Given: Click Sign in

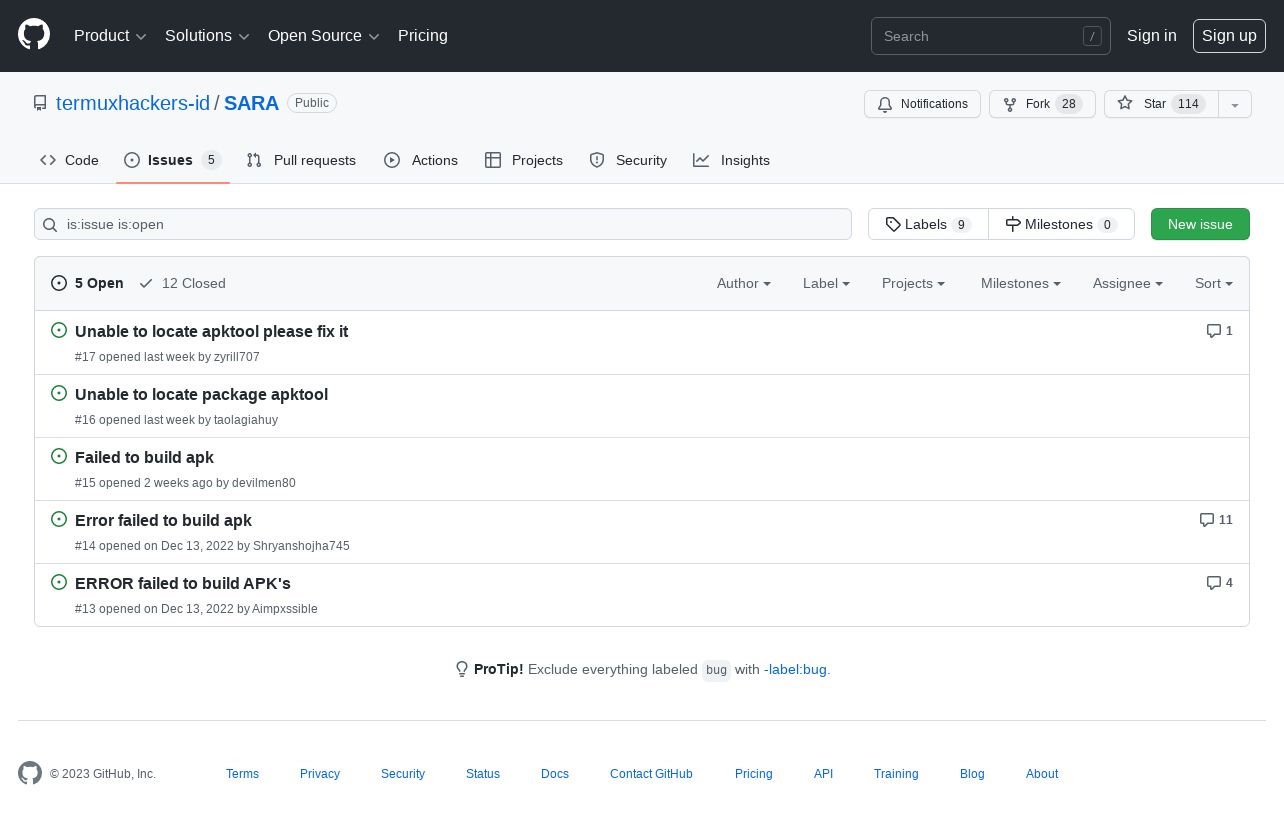Looking at the screenshot, I should (1152, 36).
